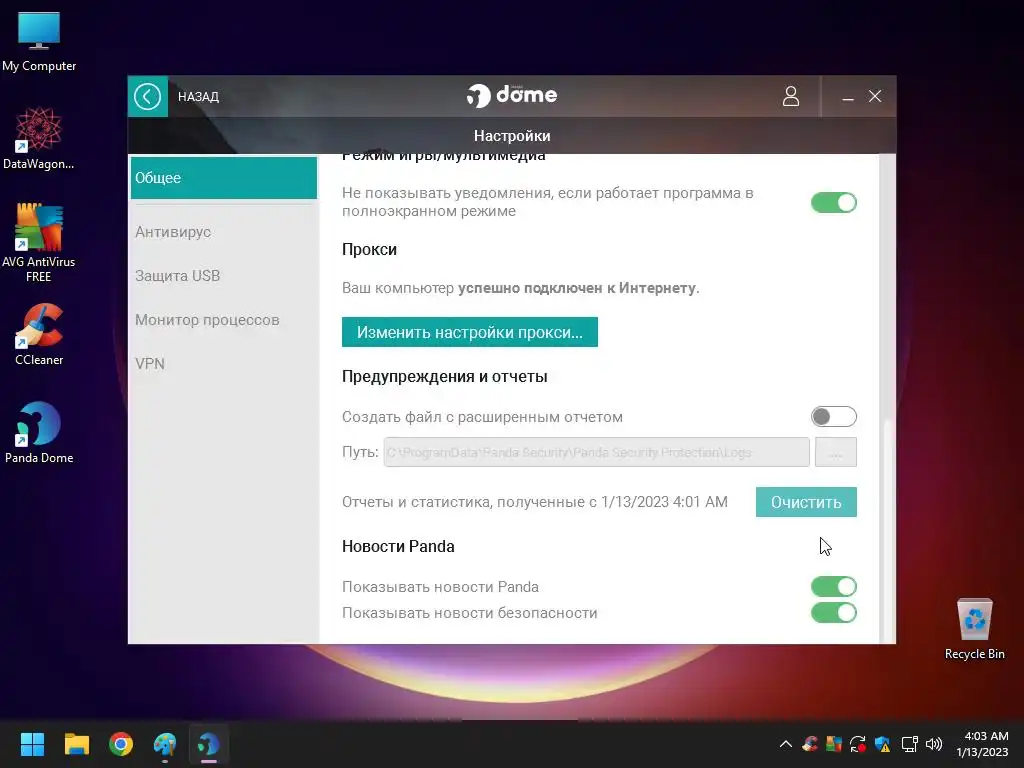Select the AVG AntiVirus FREE shortcut
Viewport: 1024px width, 768px height.
[39, 242]
